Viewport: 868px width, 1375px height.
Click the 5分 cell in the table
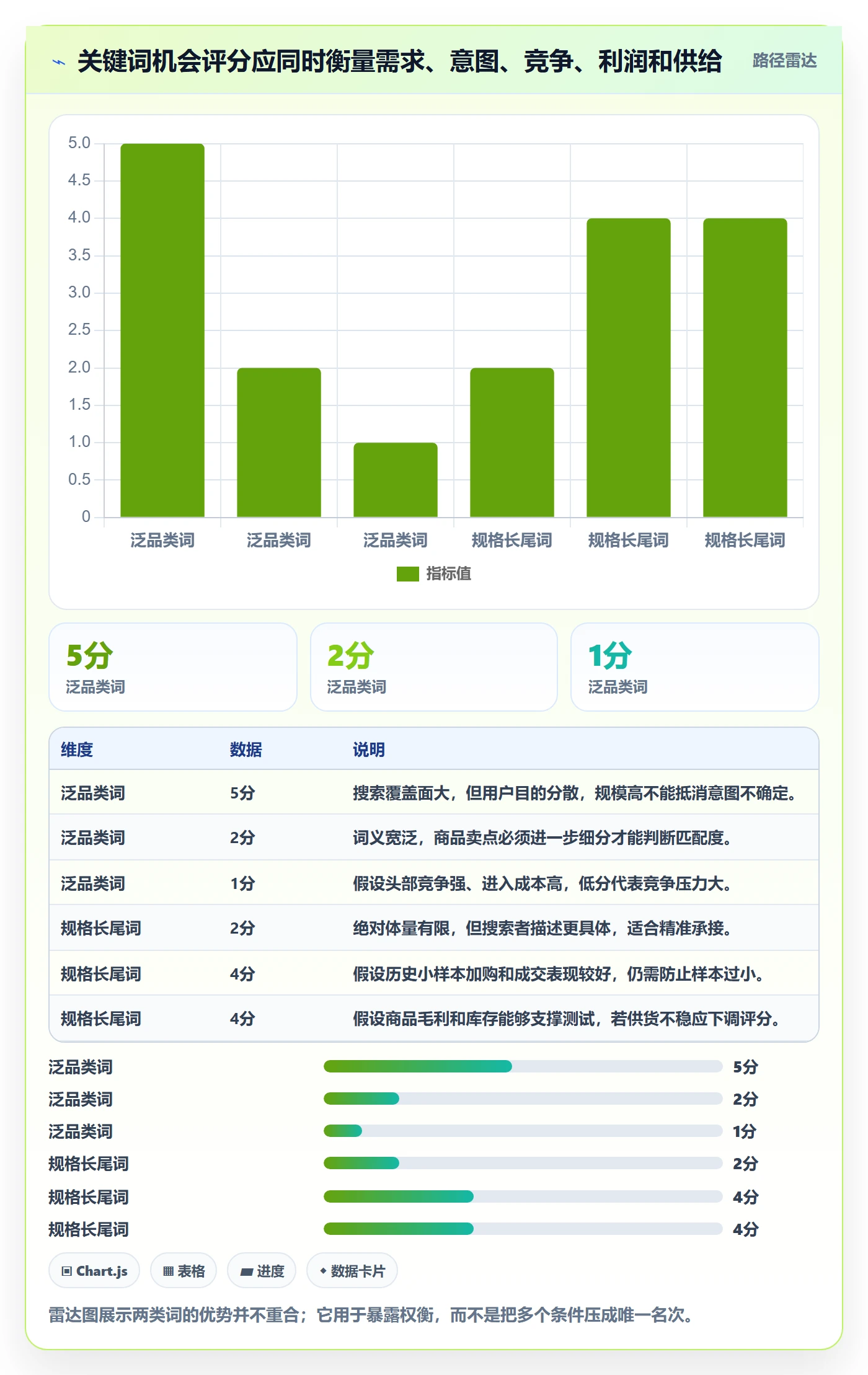[242, 793]
